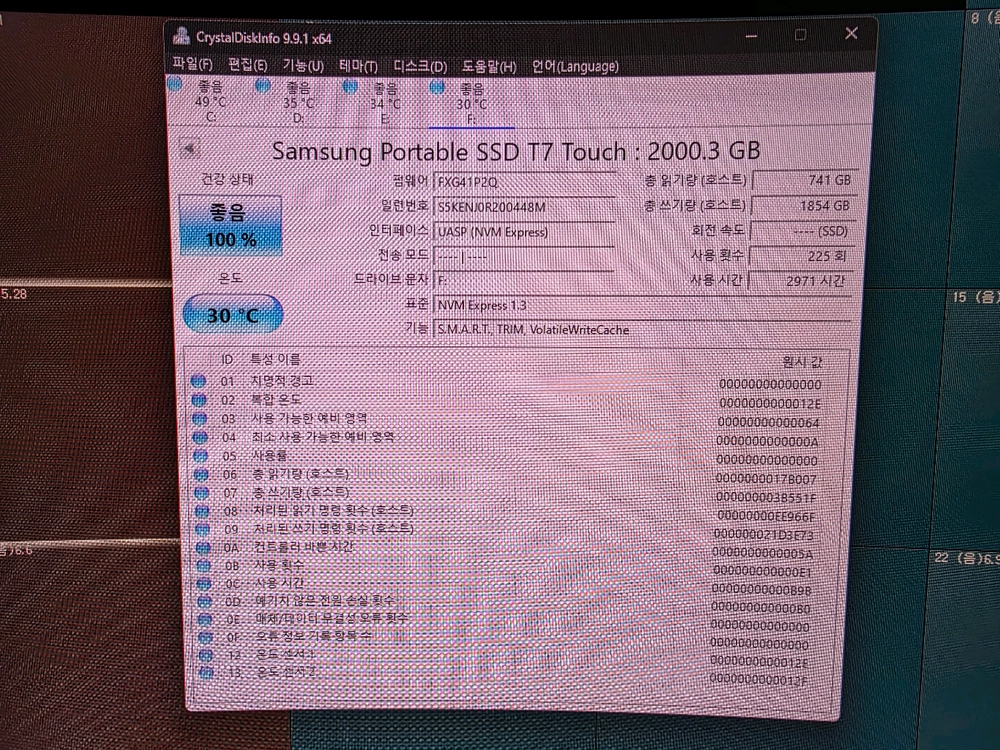Click the interface field UASP (NVM Express)
The image size is (1000, 750).
point(524,232)
